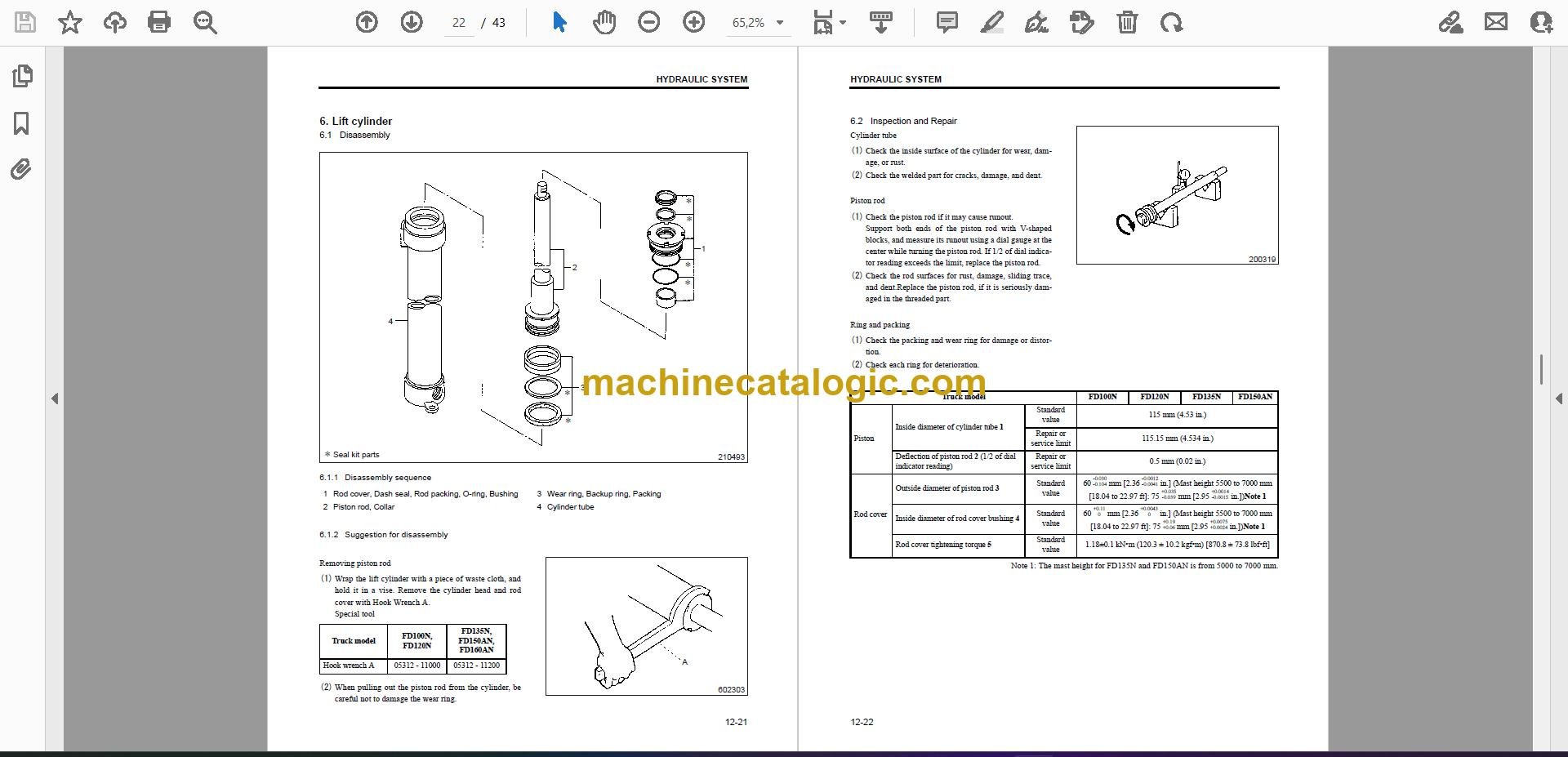Open the bookmarks panel
The image size is (1568, 757).
tap(22, 123)
